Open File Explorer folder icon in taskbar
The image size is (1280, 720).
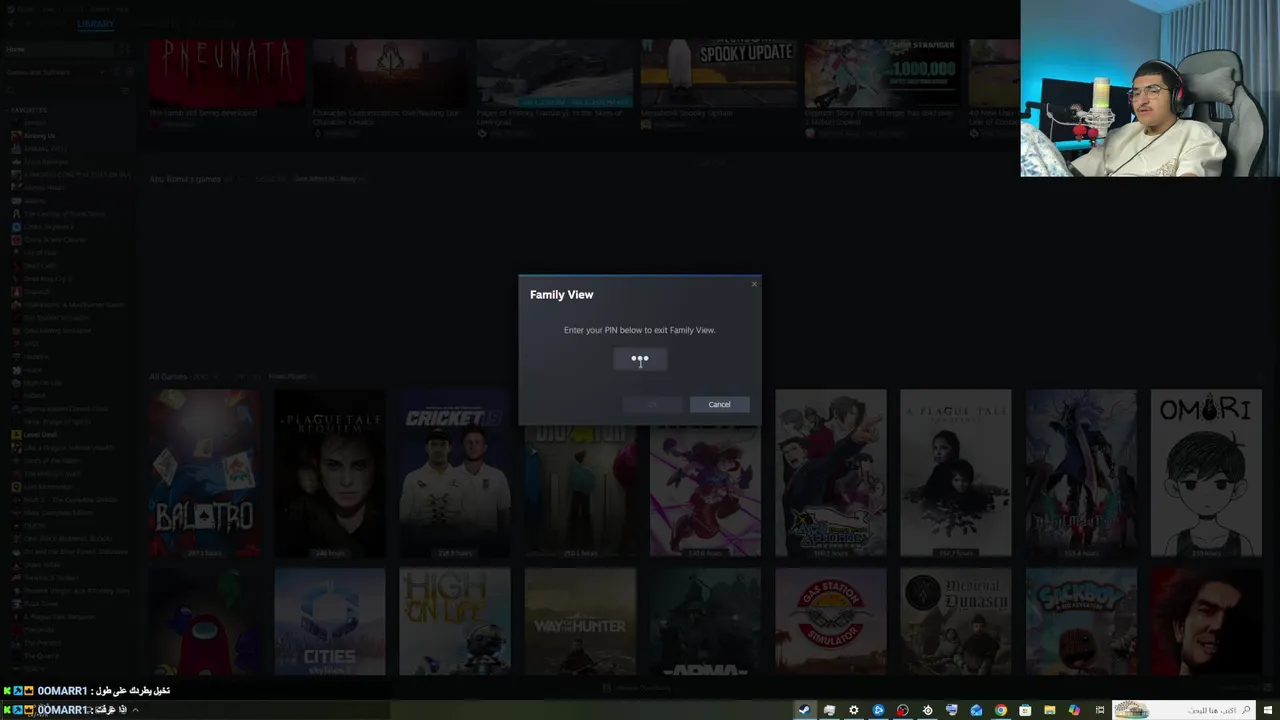1049,710
